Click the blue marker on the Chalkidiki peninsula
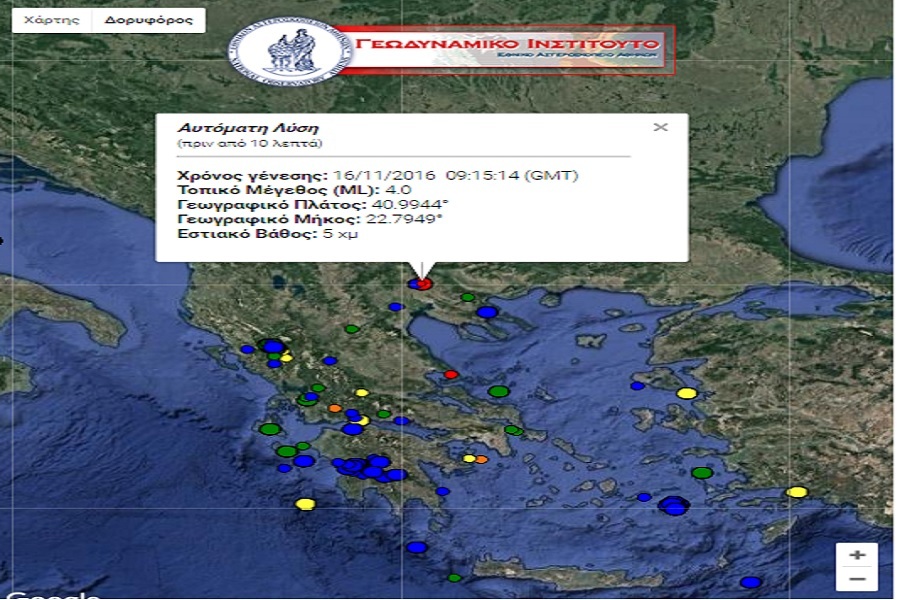The height and width of the screenshot is (600, 900). point(487,312)
